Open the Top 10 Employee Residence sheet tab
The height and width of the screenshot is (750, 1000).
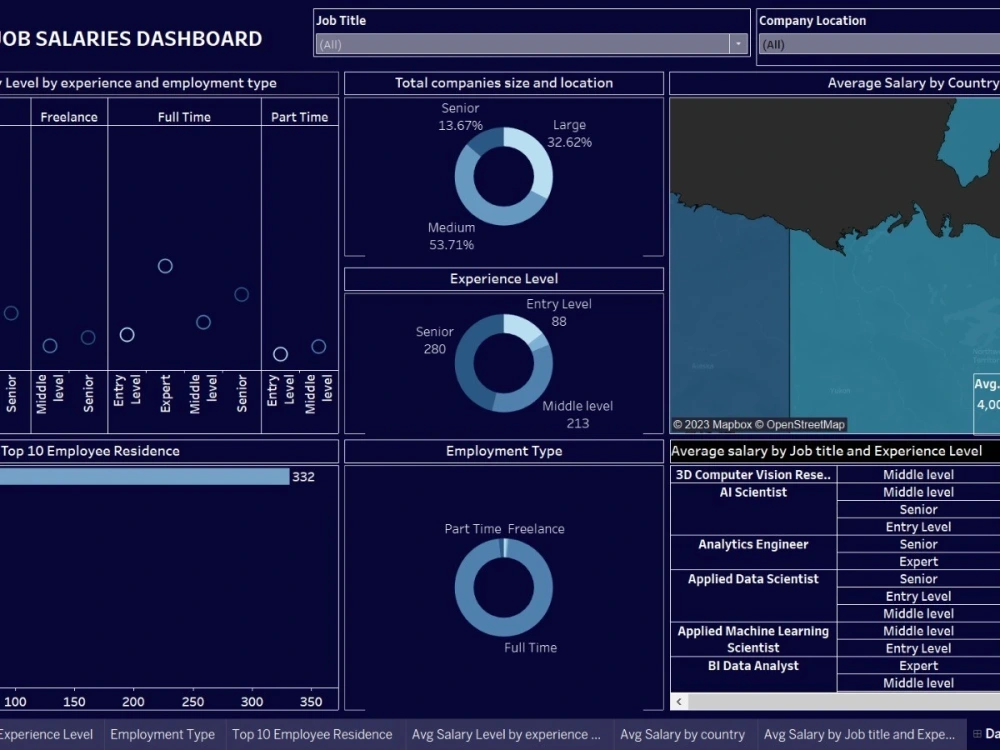pyautogui.click(x=312, y=735)
